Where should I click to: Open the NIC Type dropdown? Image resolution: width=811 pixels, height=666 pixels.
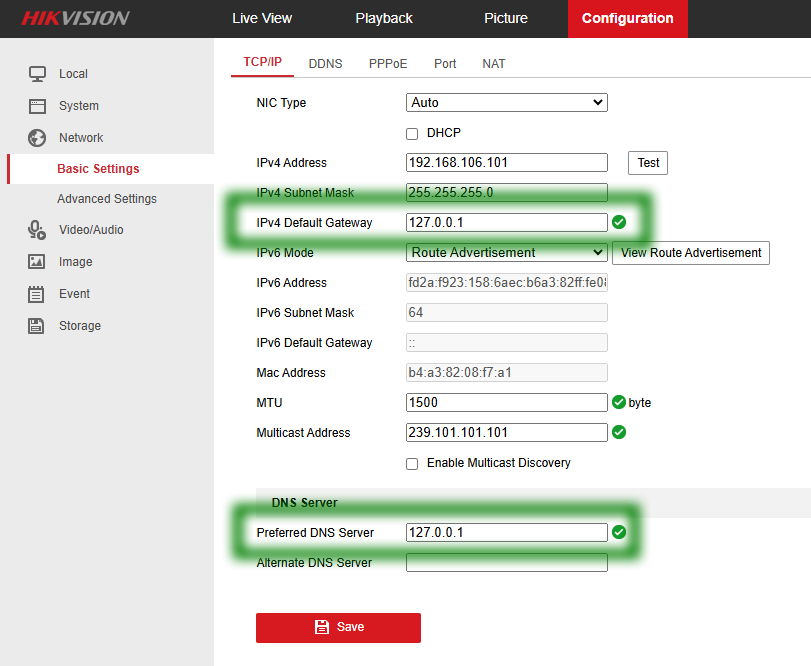click(507, 103)
